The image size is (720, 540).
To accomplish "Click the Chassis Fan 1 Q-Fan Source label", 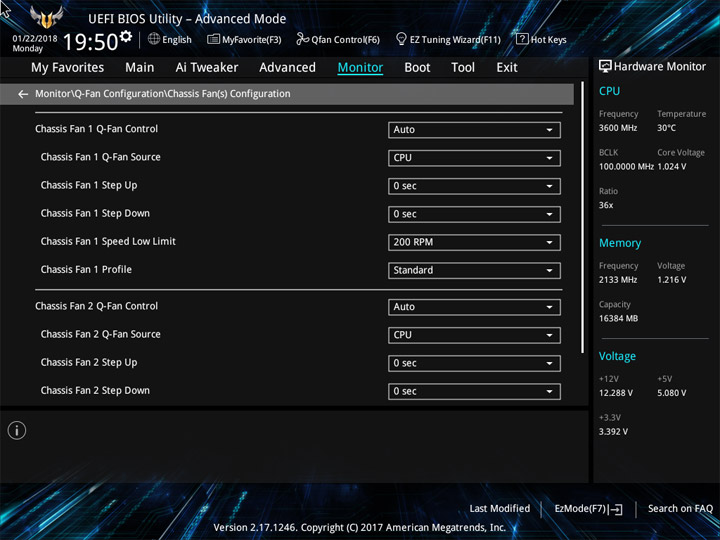I will (x=101, y=157).
